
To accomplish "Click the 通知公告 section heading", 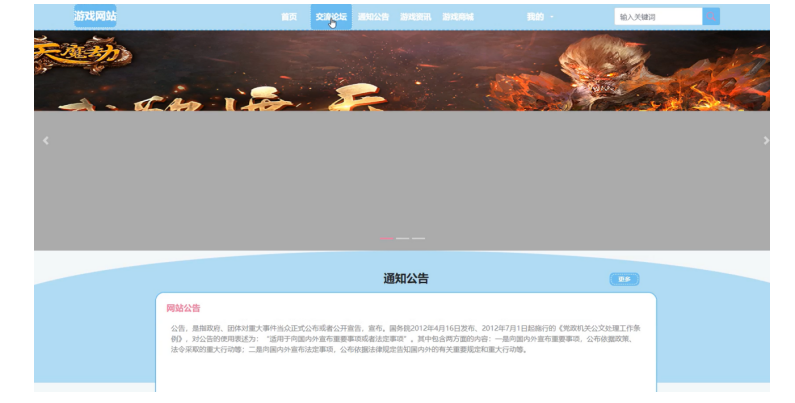I will 406,278.
